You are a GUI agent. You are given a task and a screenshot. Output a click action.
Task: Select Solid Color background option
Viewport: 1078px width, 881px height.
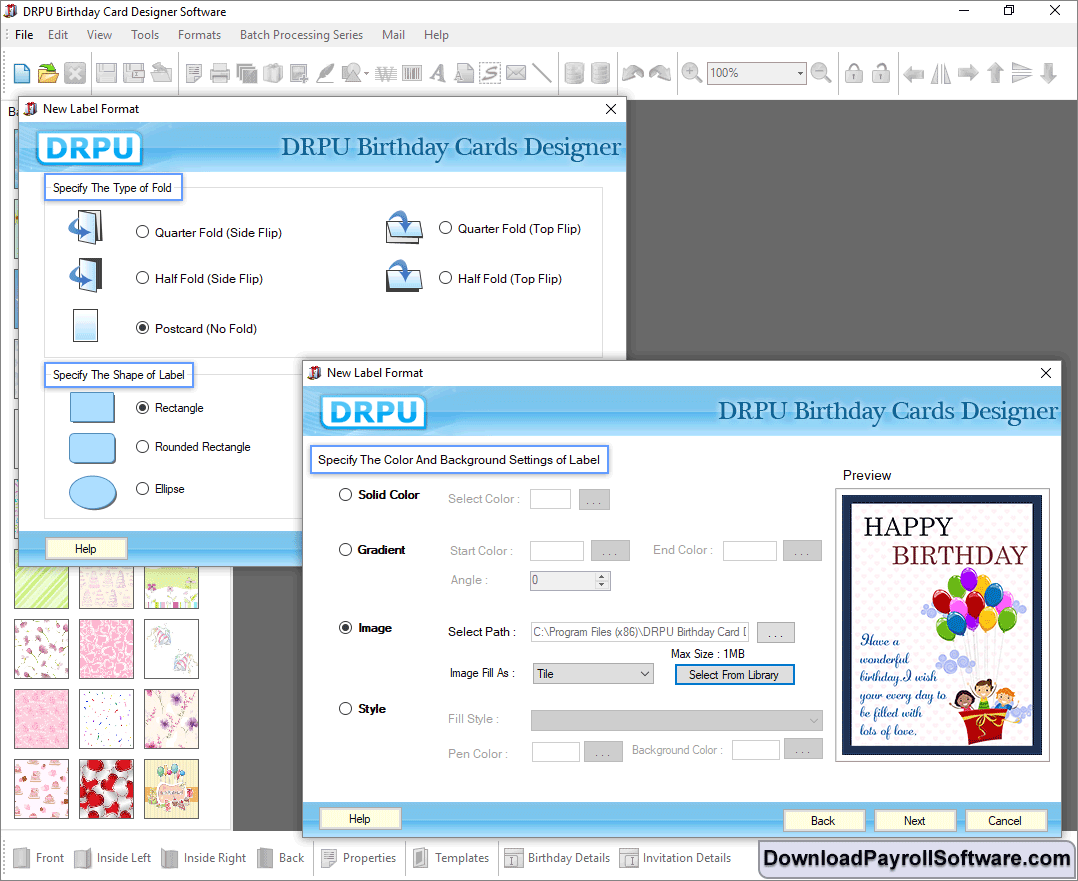click(x=345, y=494)
